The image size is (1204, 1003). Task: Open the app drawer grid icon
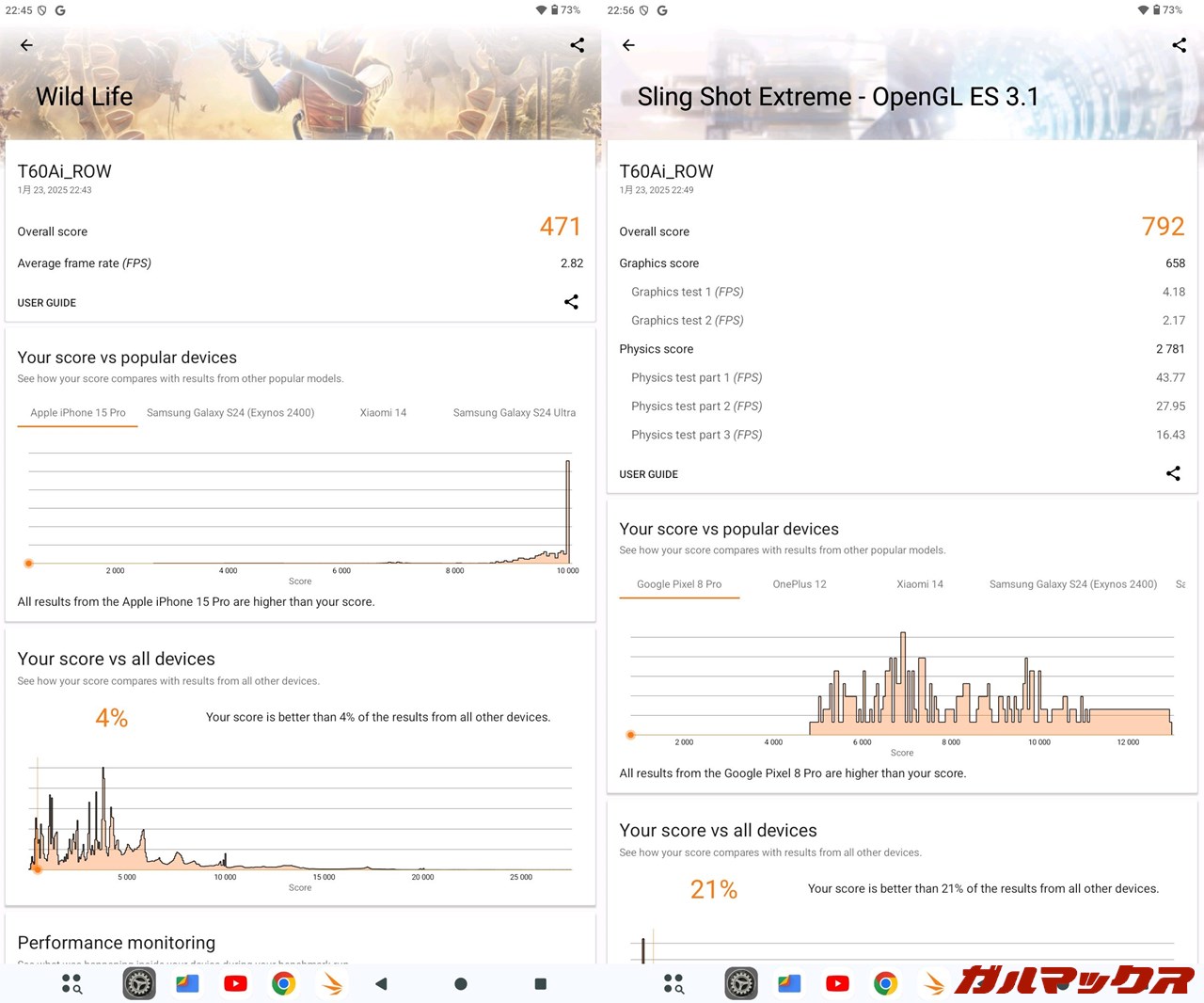click(71, 982)
